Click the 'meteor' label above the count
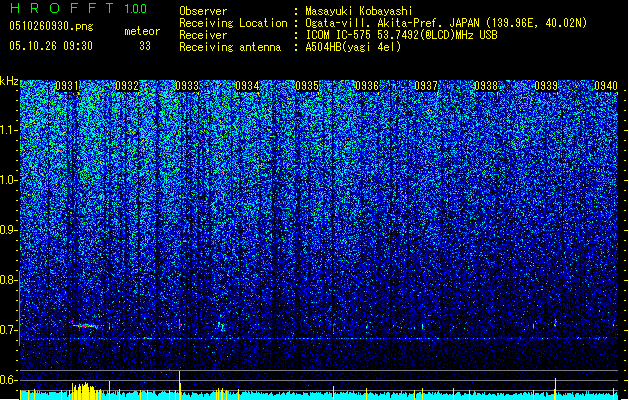 pos(142,31)
